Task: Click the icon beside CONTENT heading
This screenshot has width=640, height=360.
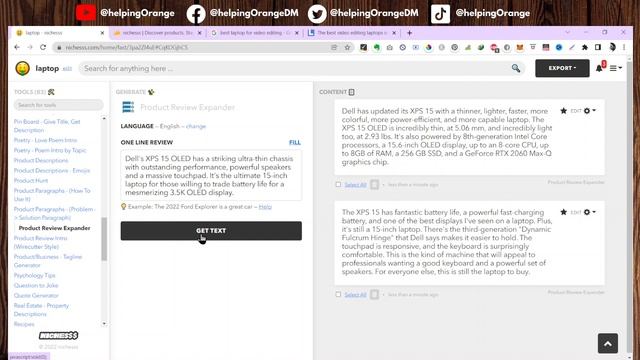Action: pyautogui.click(x=351, y=92)
